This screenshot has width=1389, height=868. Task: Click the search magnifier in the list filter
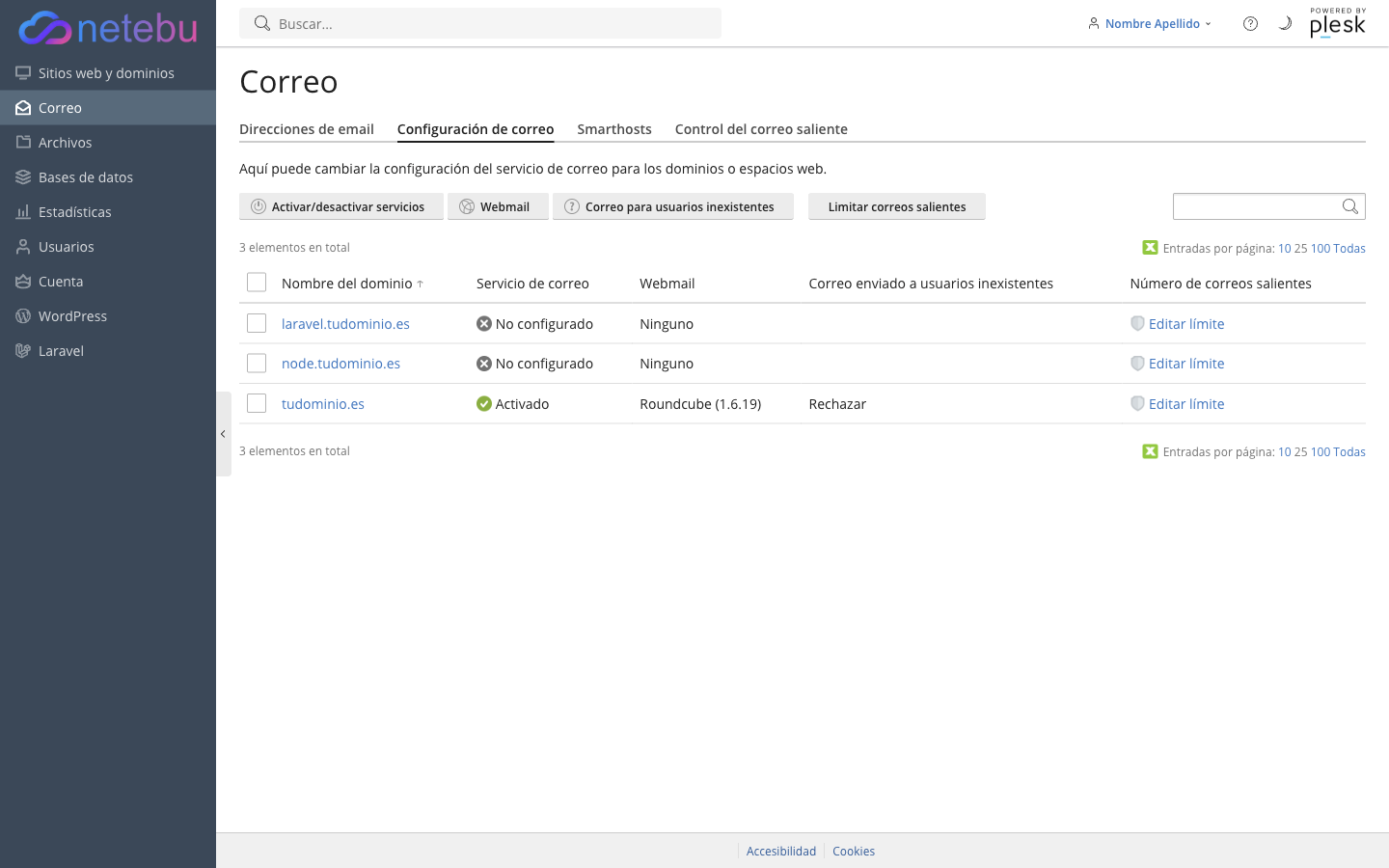coord(1350,206)
